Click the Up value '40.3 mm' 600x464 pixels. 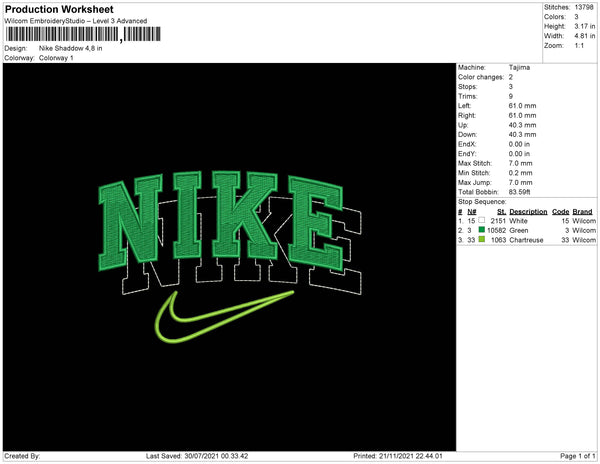522,125
